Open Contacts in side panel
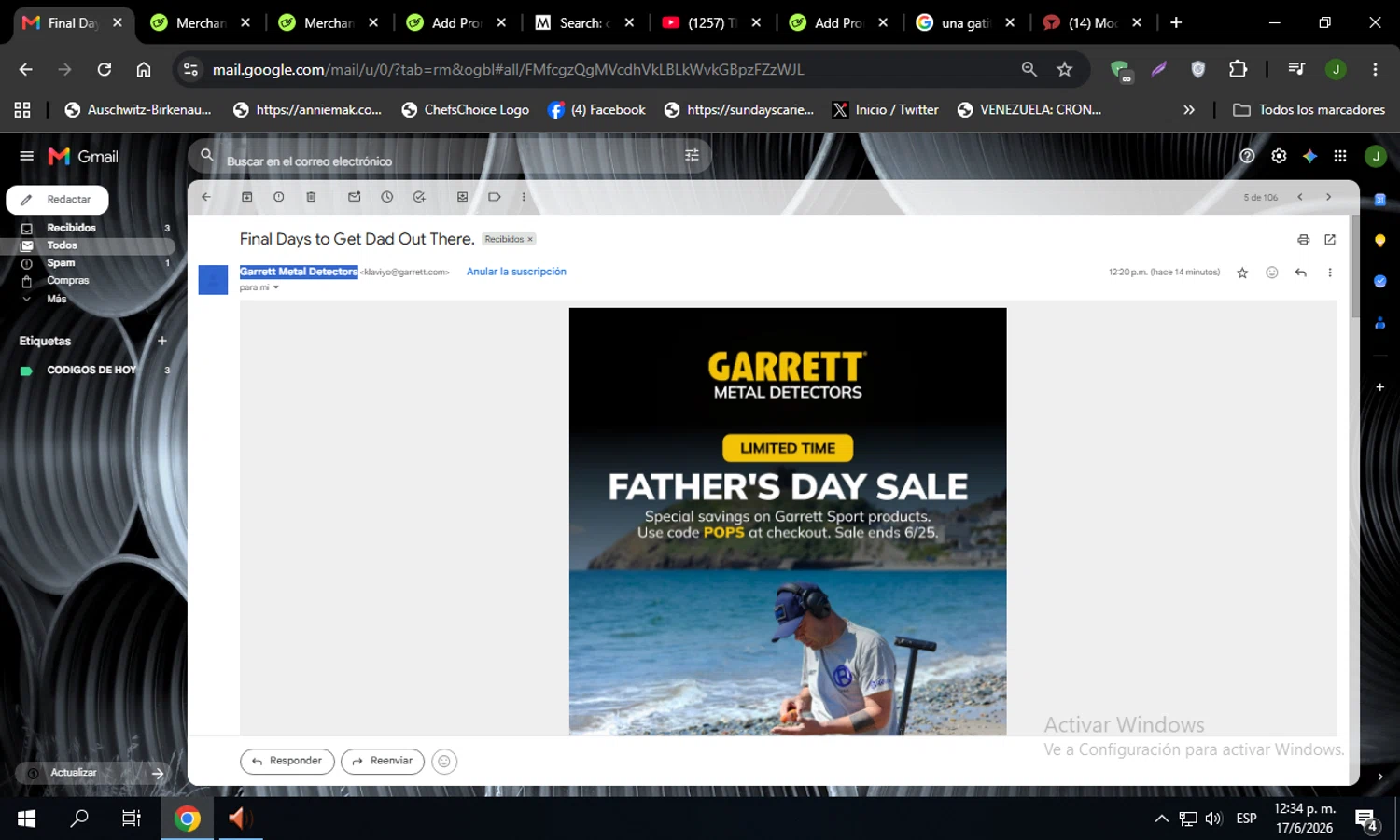This screenshot has height=840, width=1400. [x=1380, y=323]
